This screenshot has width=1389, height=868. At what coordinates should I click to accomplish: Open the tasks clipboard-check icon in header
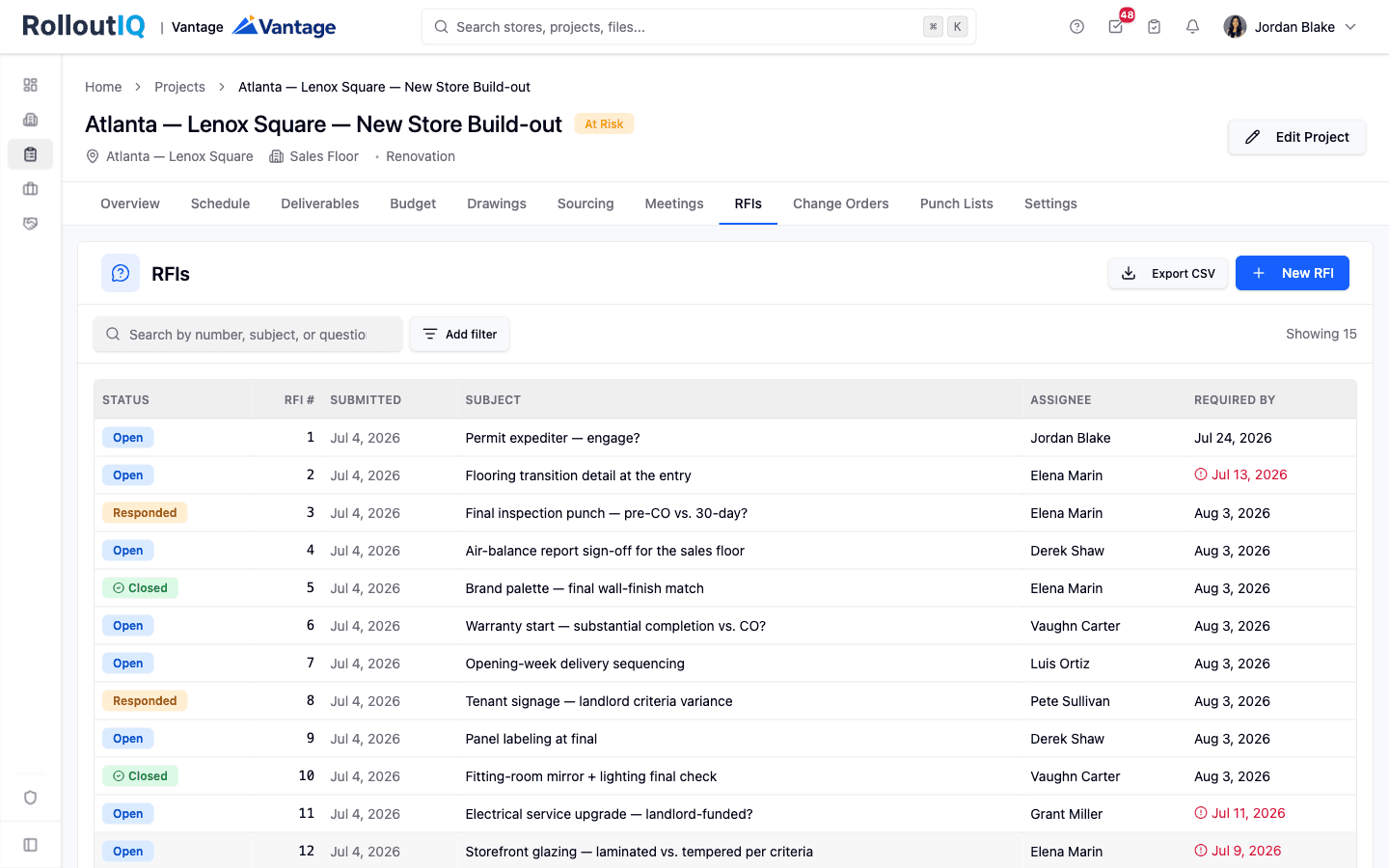[x=1154, y=27]
